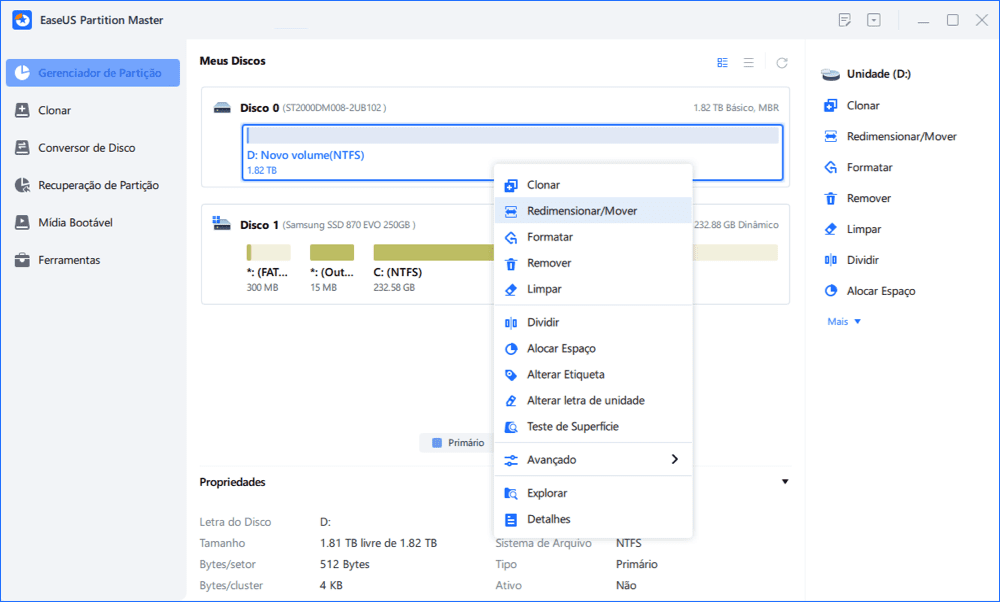
Task: Click the "232.88 GB Dinâmico" disk info
Action: click(x=737, y=225)
